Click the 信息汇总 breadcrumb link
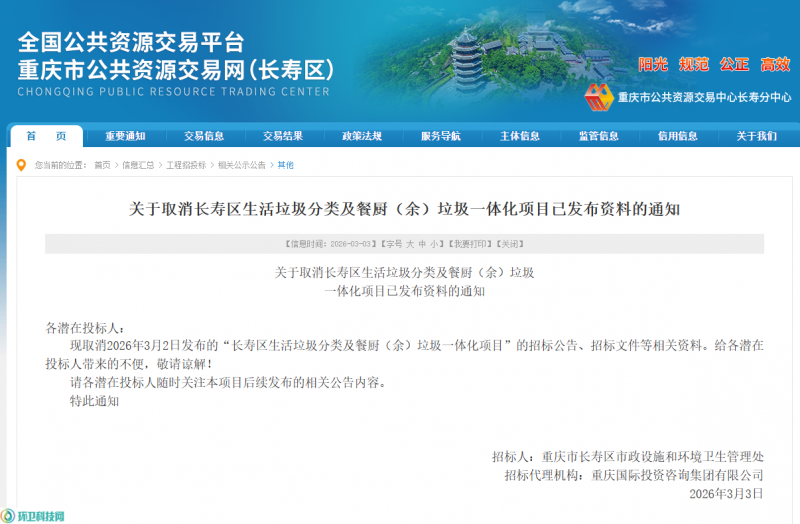The height and width of the screenshot is (524, 800). (x=138, y=165)
